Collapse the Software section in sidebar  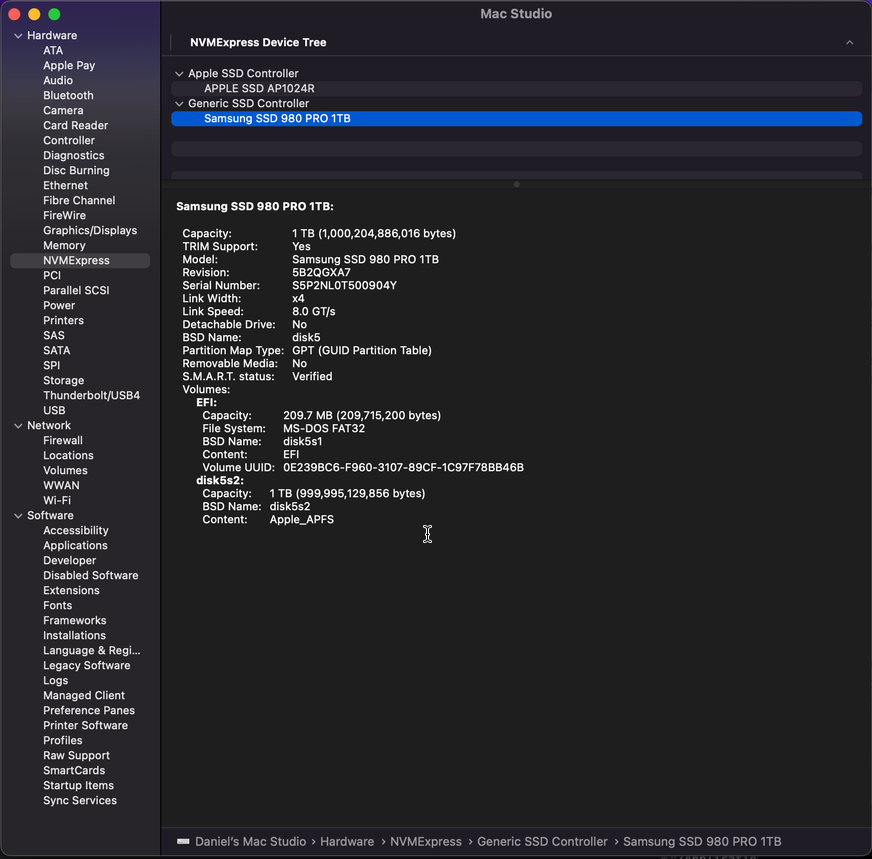pyautogui.click(x=18, y=516)
